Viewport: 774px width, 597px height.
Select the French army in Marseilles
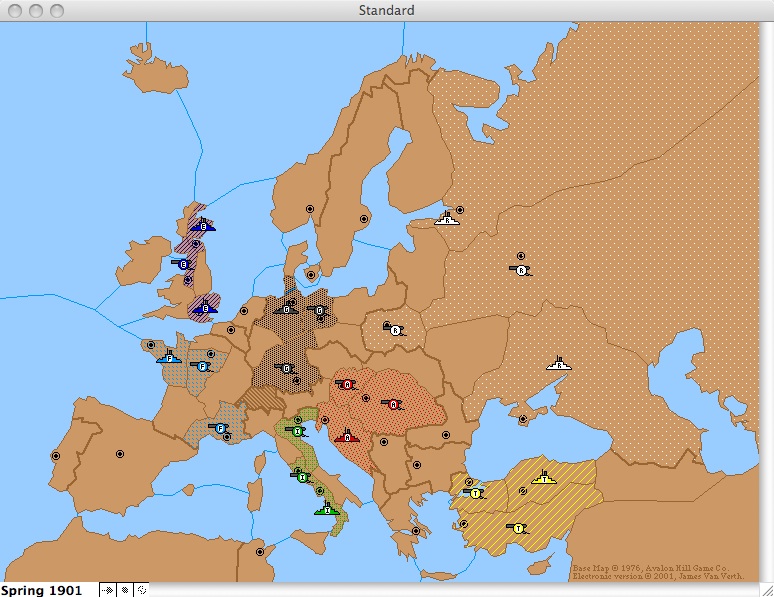pyautogui.click(x=220, y=428)
